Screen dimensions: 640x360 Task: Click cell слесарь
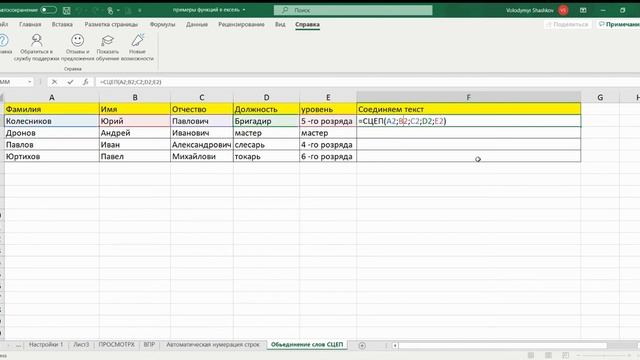(266, 145)
